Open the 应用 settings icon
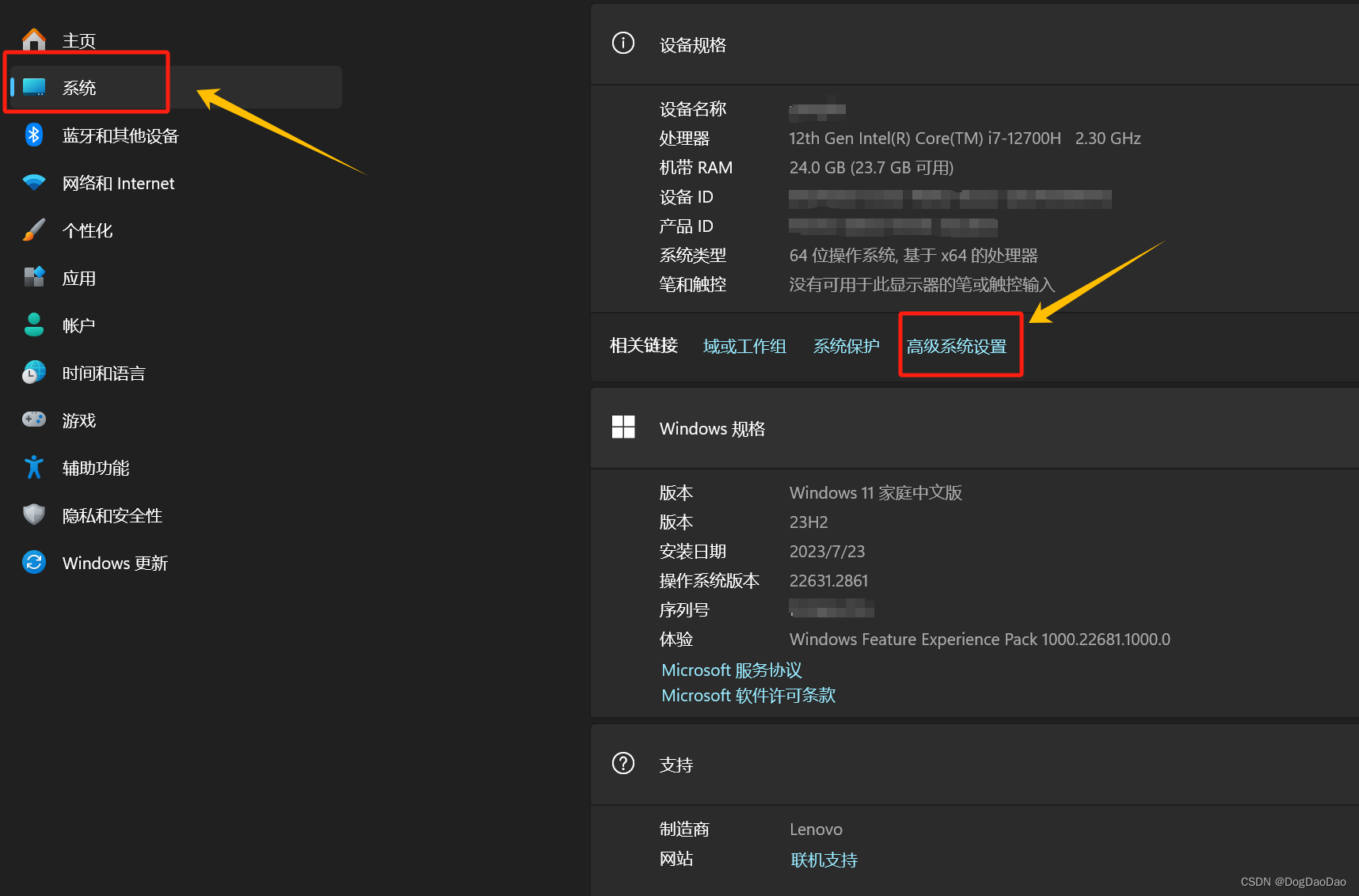 click(x=33, y=277)
